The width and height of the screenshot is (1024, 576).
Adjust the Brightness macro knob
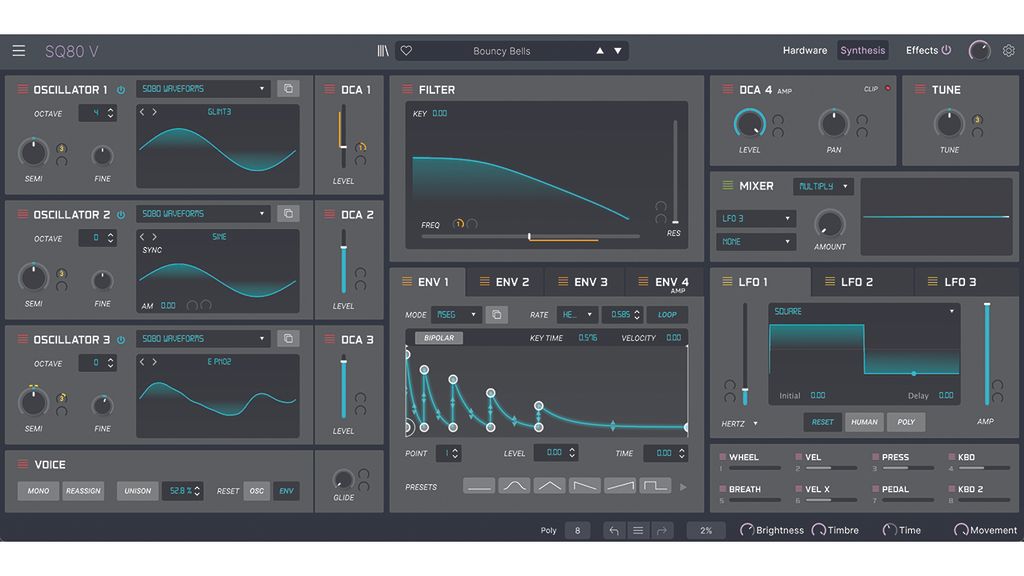coord(746,530)
